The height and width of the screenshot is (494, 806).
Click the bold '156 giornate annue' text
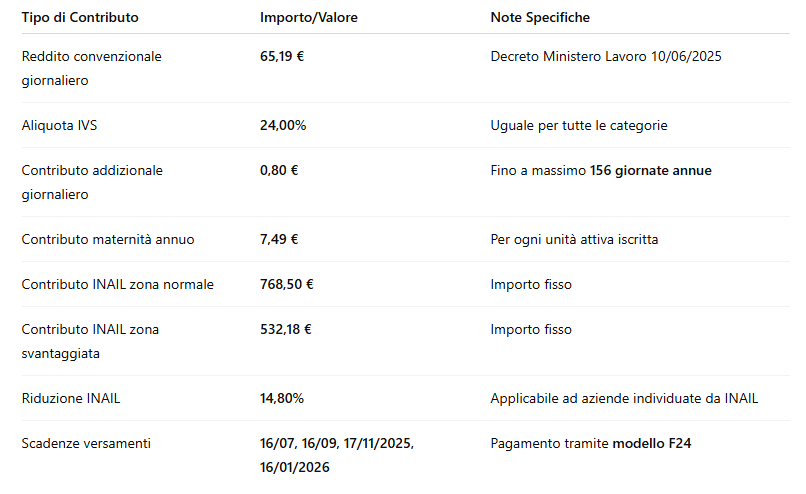651,171
